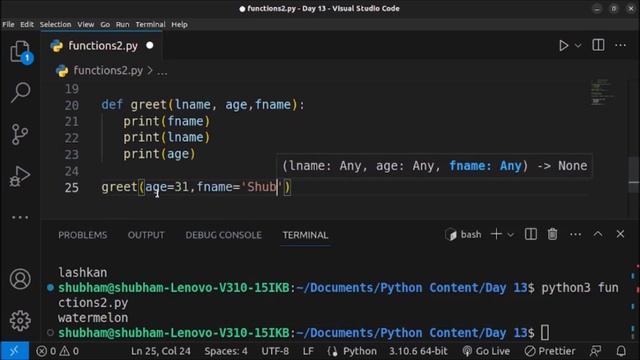This screenshot has width=640, height=360.
Task: Open the Terminal menu
Action: click(151, 24)
